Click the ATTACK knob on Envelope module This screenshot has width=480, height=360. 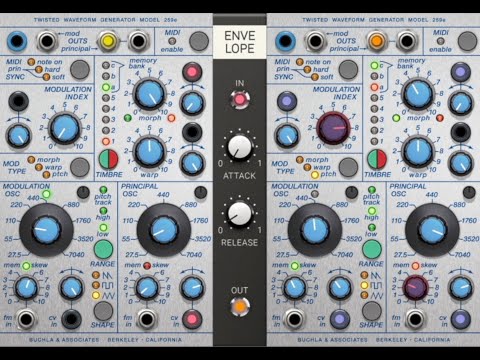pos(239,147)
